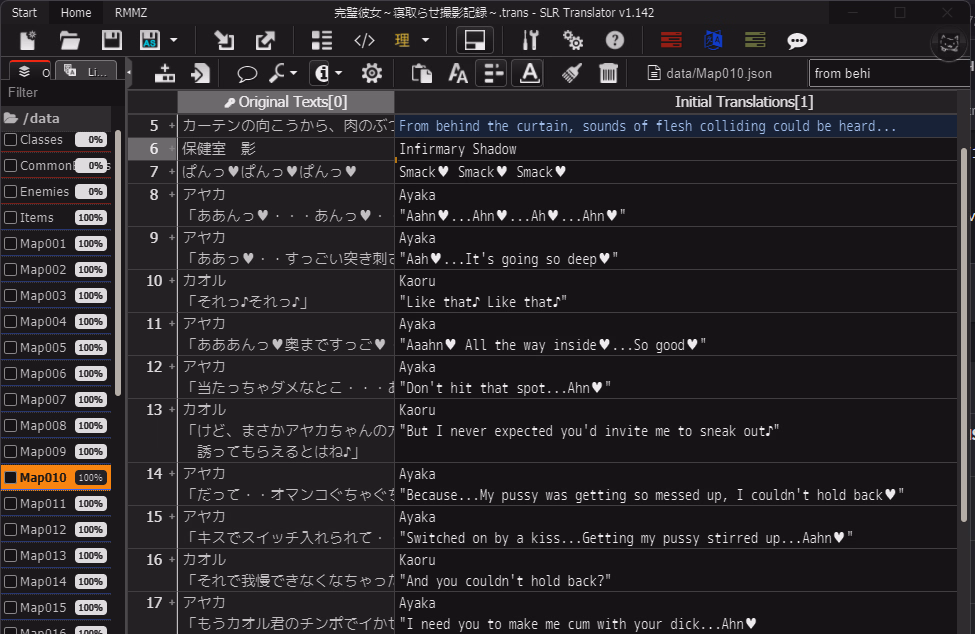The image size is (975, 634).
Task: Click the trash can delete icon
Action: coord(608,73)
